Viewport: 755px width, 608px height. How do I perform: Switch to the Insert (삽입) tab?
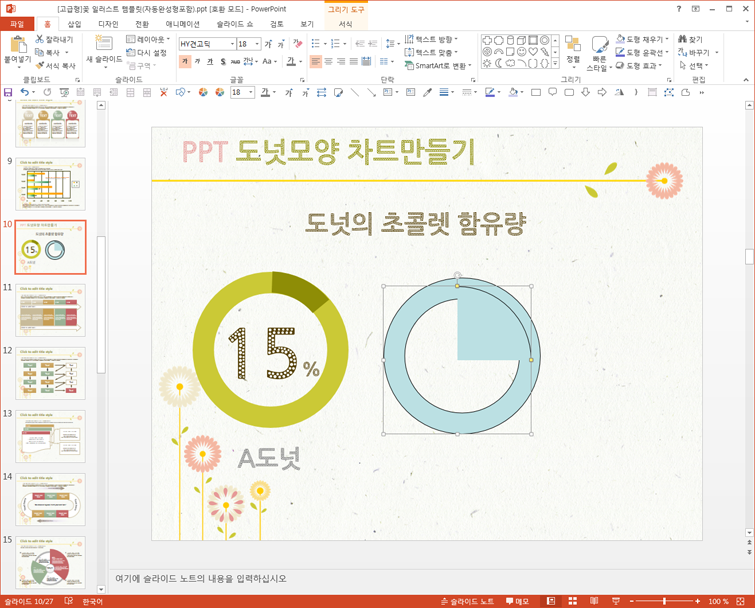pyautogui.click(x=74, y=24)
